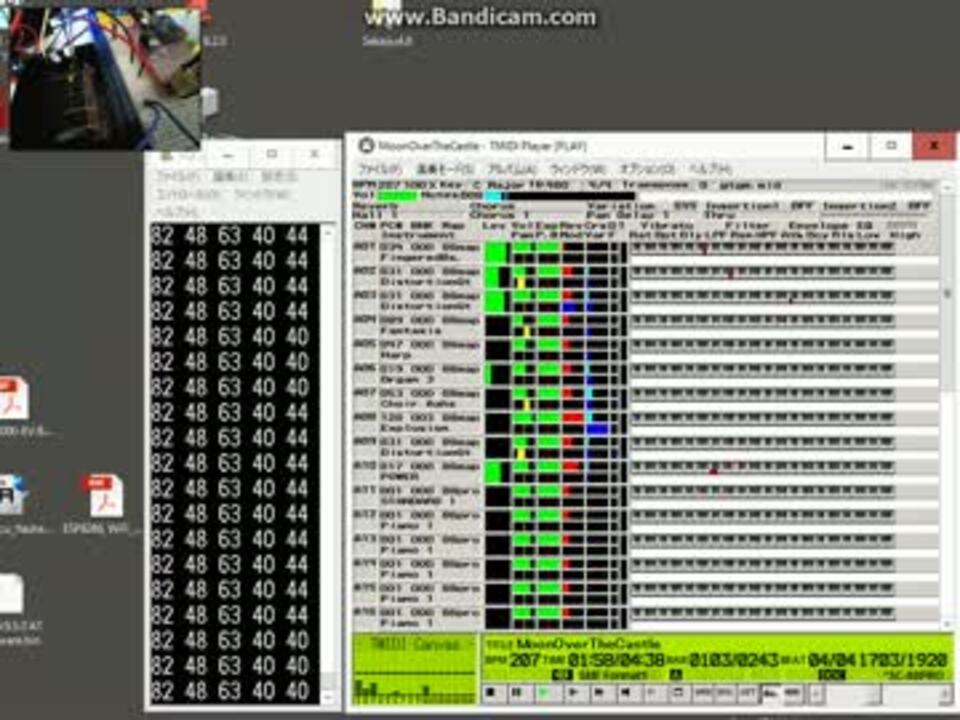
Task: Click the TMIDI Canvas level display
Action: click(x=415, y=669)
